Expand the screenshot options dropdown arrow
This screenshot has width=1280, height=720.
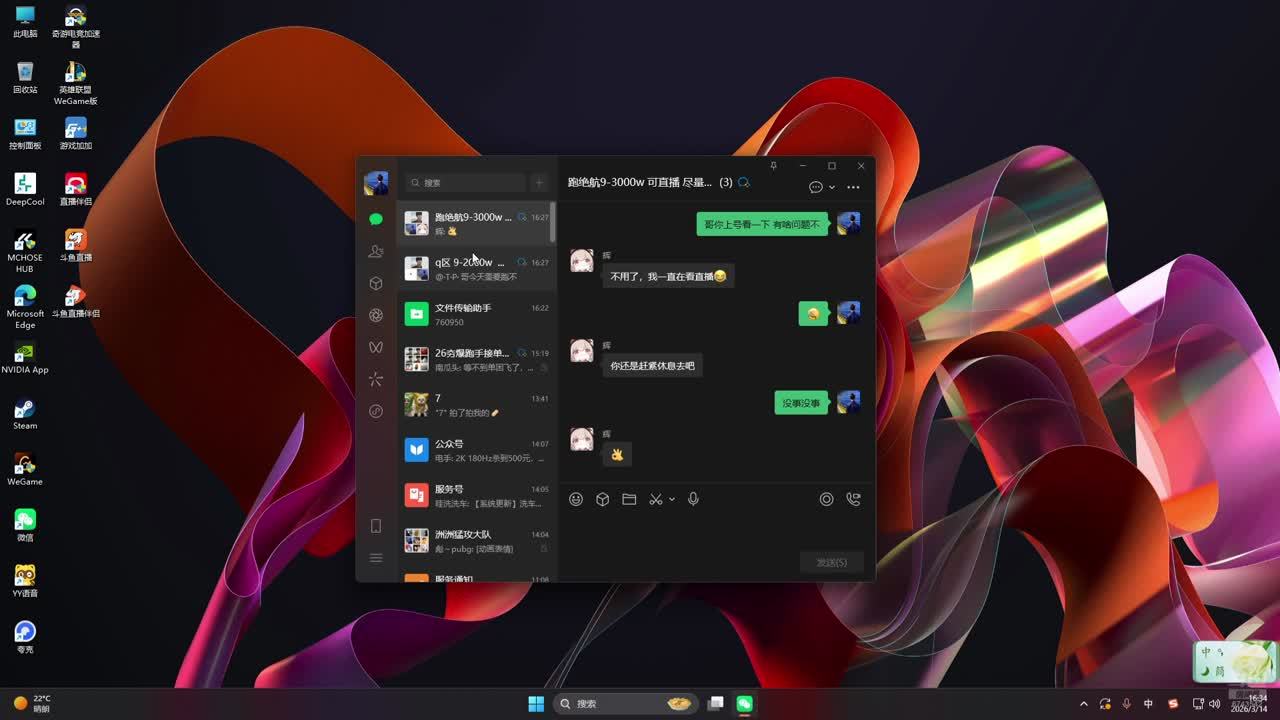click(672, 499)
